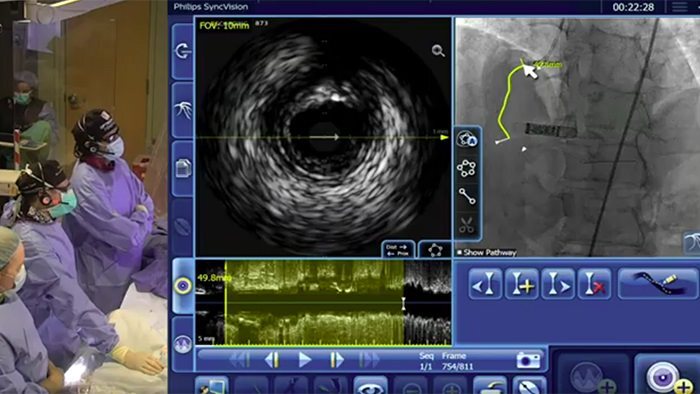Click the add physiology waveform button

point(594,376)
